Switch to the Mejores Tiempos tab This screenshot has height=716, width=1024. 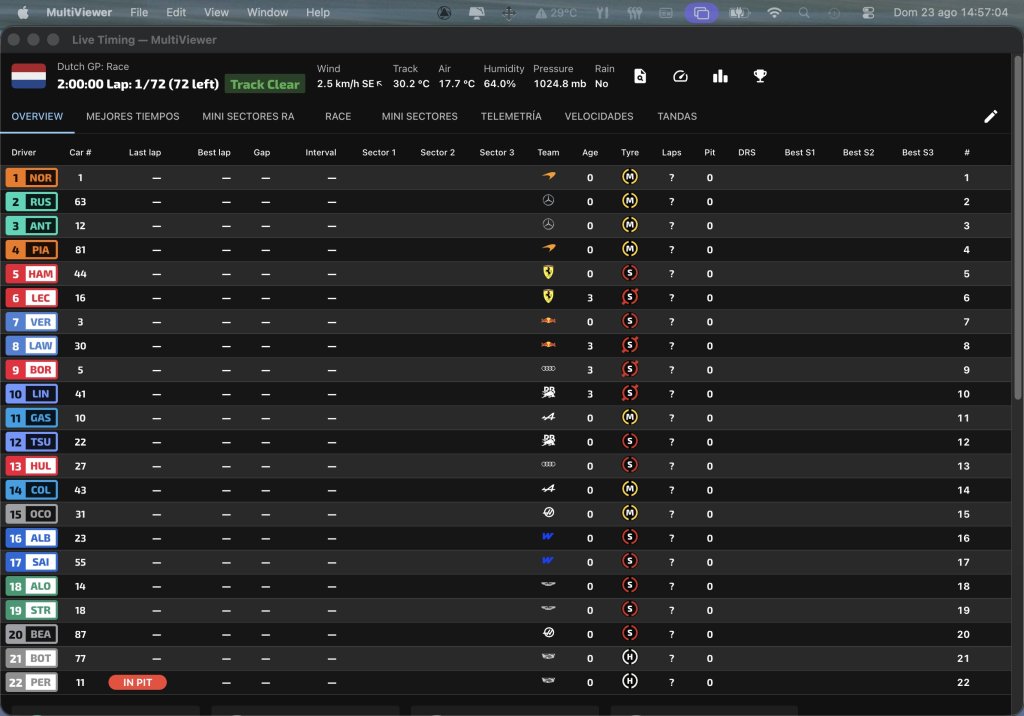(133, 116)
